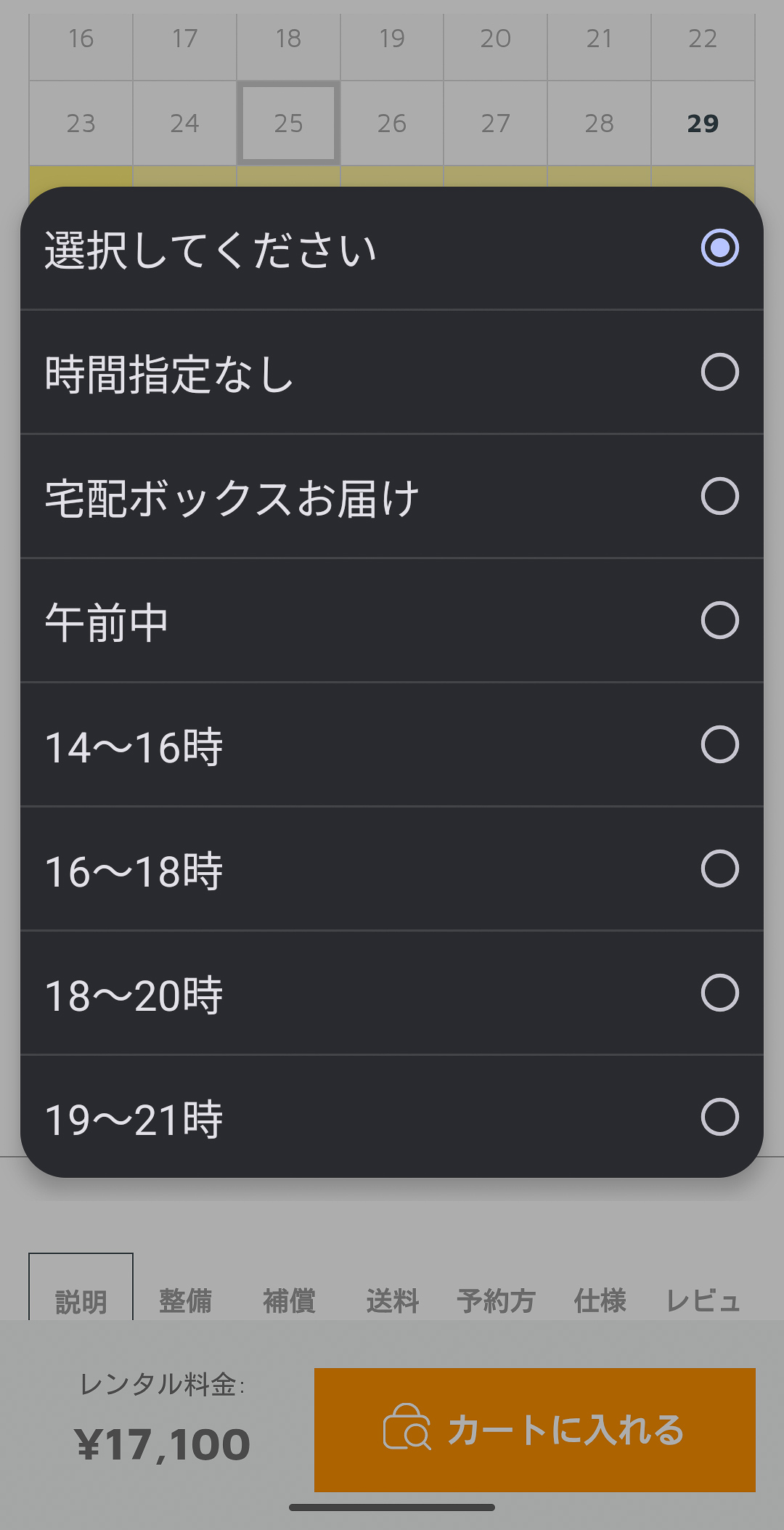This screenshot has width=784, height=1530.
Task: Open the 仕様 tab
Action: (x=600, y=1301)
